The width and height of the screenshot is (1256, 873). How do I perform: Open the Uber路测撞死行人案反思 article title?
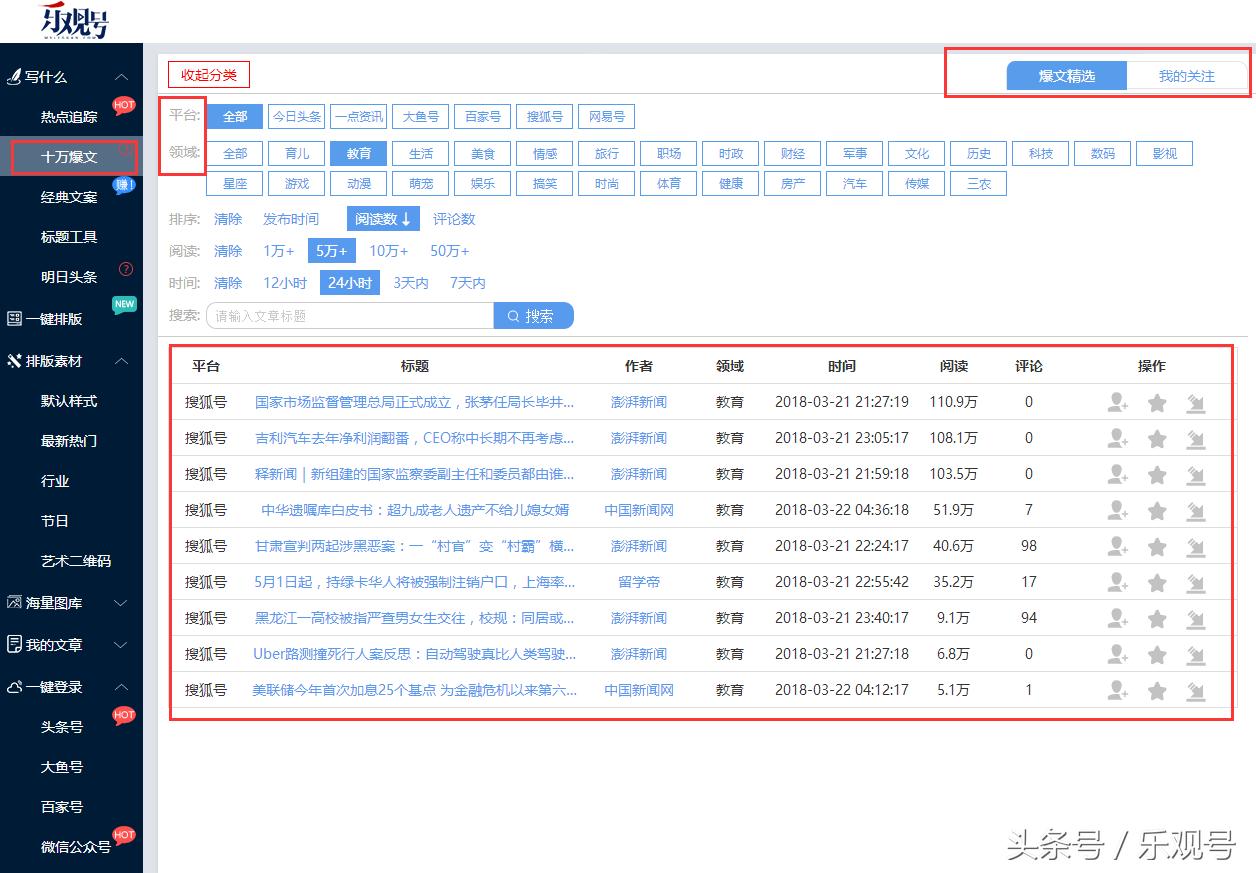pyautogui.click(x=415, y=654)
